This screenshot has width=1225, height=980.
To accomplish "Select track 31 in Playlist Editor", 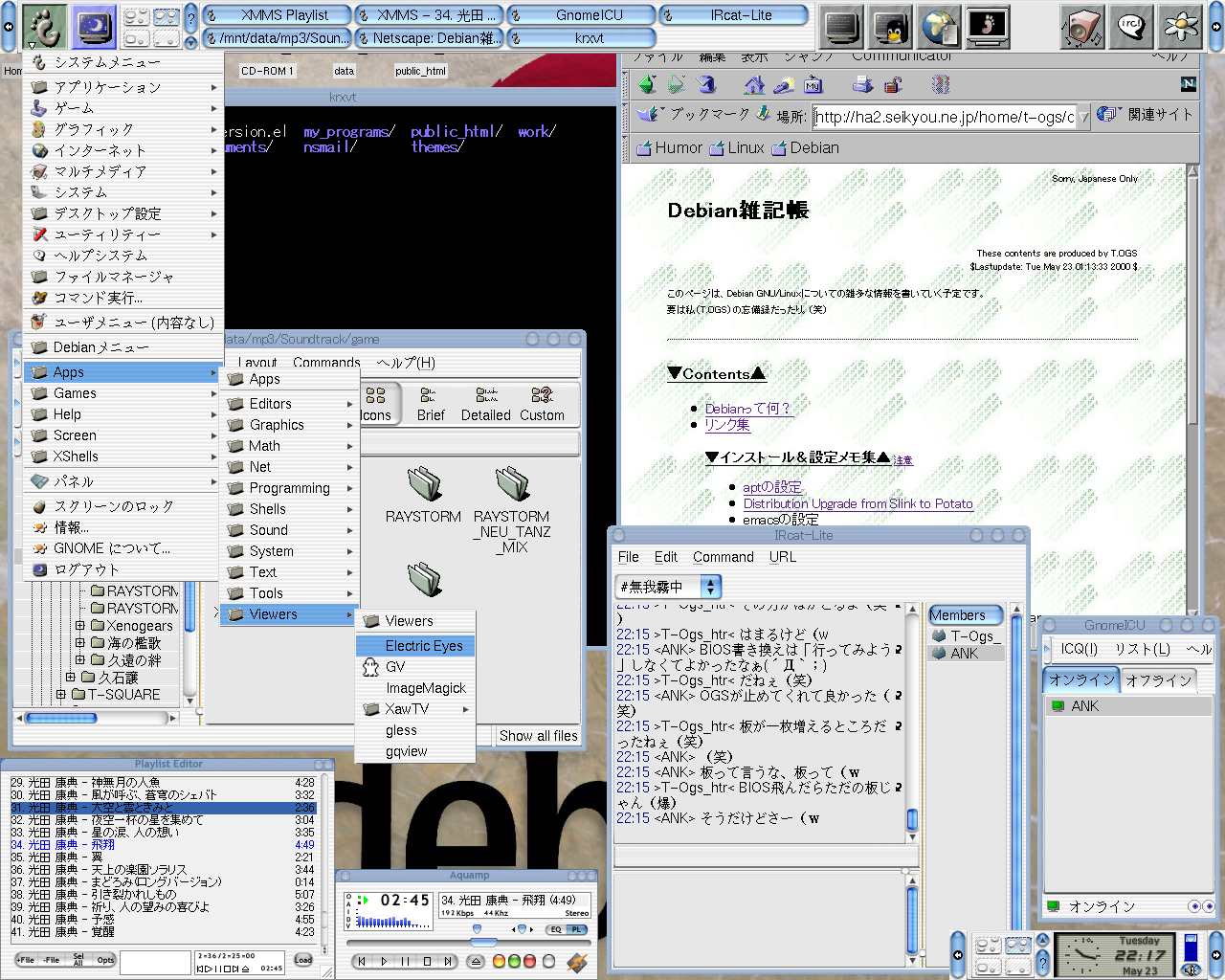I will [x=163, y=808].
